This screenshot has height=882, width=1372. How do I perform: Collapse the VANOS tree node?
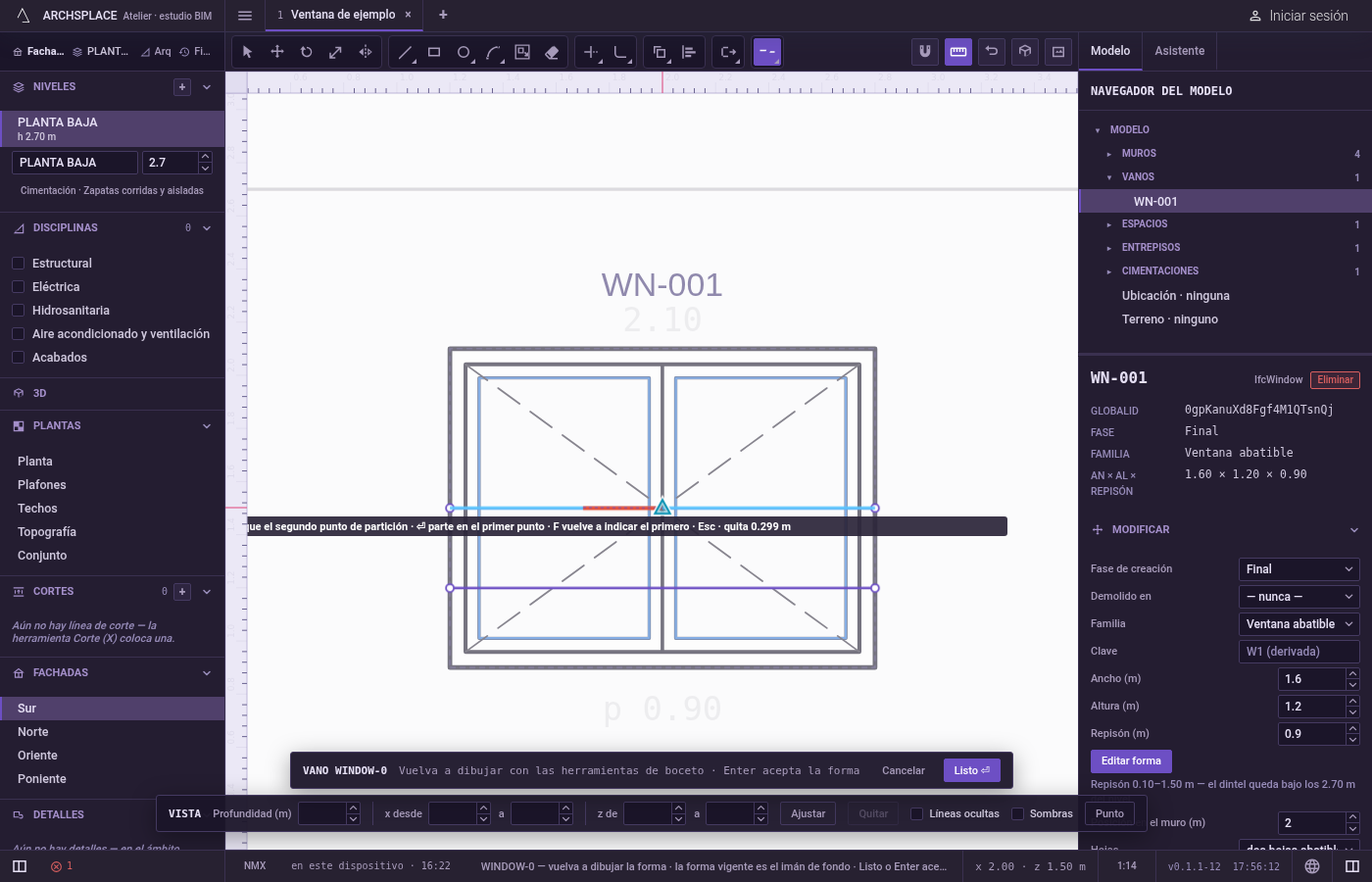[1109, 177]
